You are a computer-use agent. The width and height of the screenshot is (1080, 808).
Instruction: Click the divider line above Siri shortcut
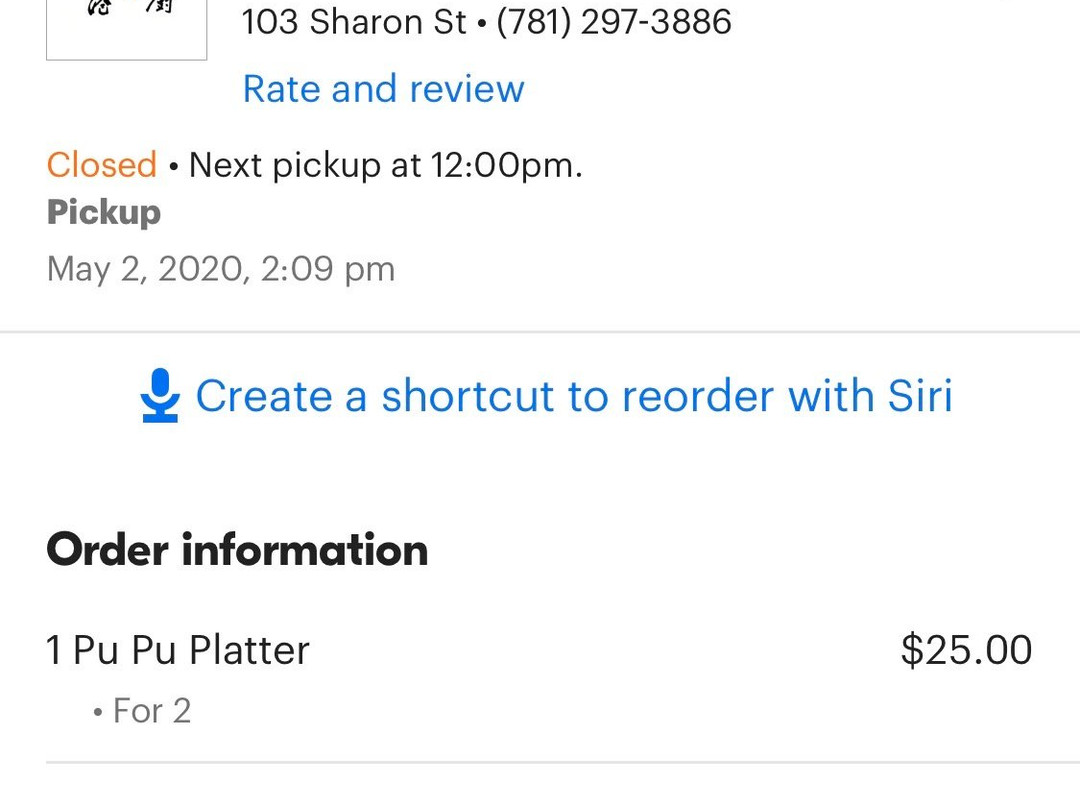coord(540,331)
